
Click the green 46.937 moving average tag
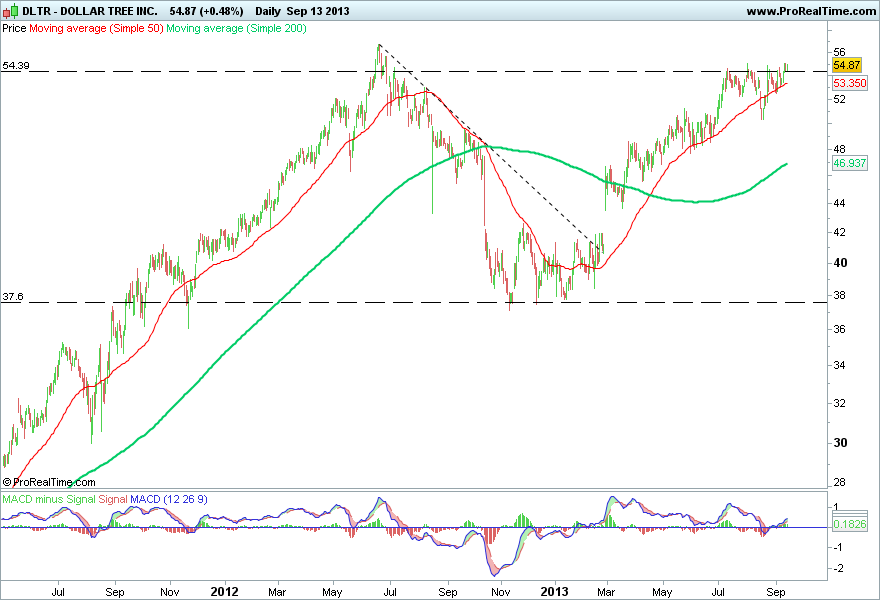pos(850,163)
